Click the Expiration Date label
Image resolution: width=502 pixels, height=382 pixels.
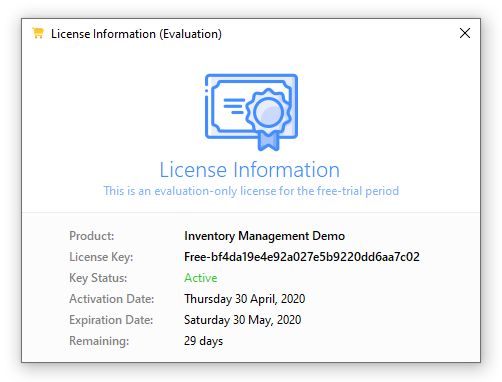[x=111, y=320]
